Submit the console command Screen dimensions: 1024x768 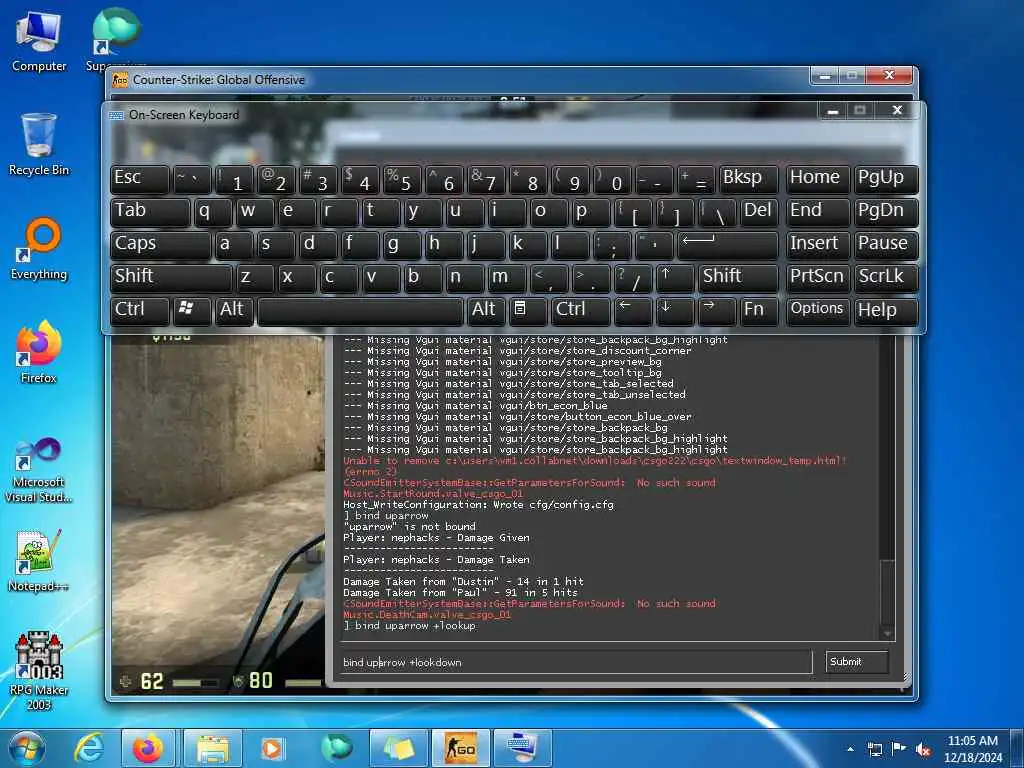click(x=856, y=662)
